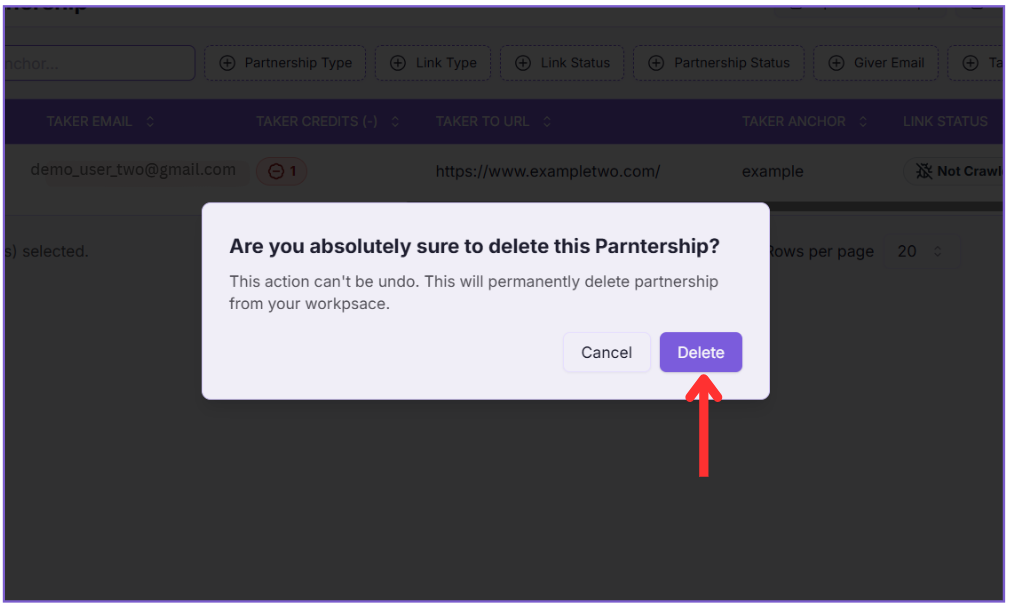The image size is (1011, 606).
Task: Click plus icon on Link Status filter
Action: coord(522,63)
